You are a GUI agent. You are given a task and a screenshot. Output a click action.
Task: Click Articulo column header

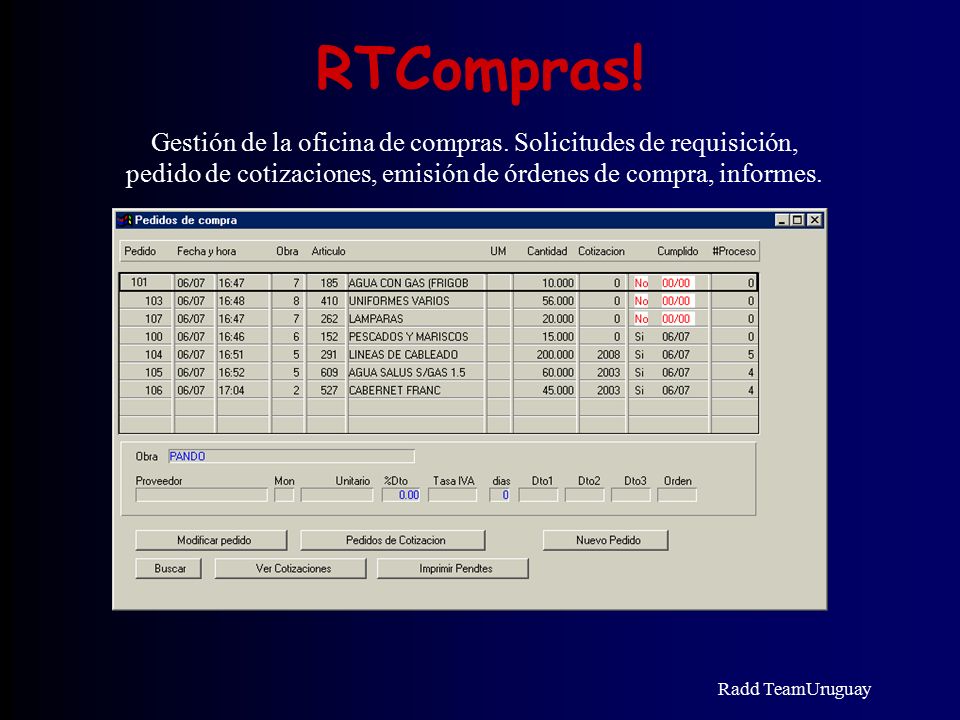328,251
